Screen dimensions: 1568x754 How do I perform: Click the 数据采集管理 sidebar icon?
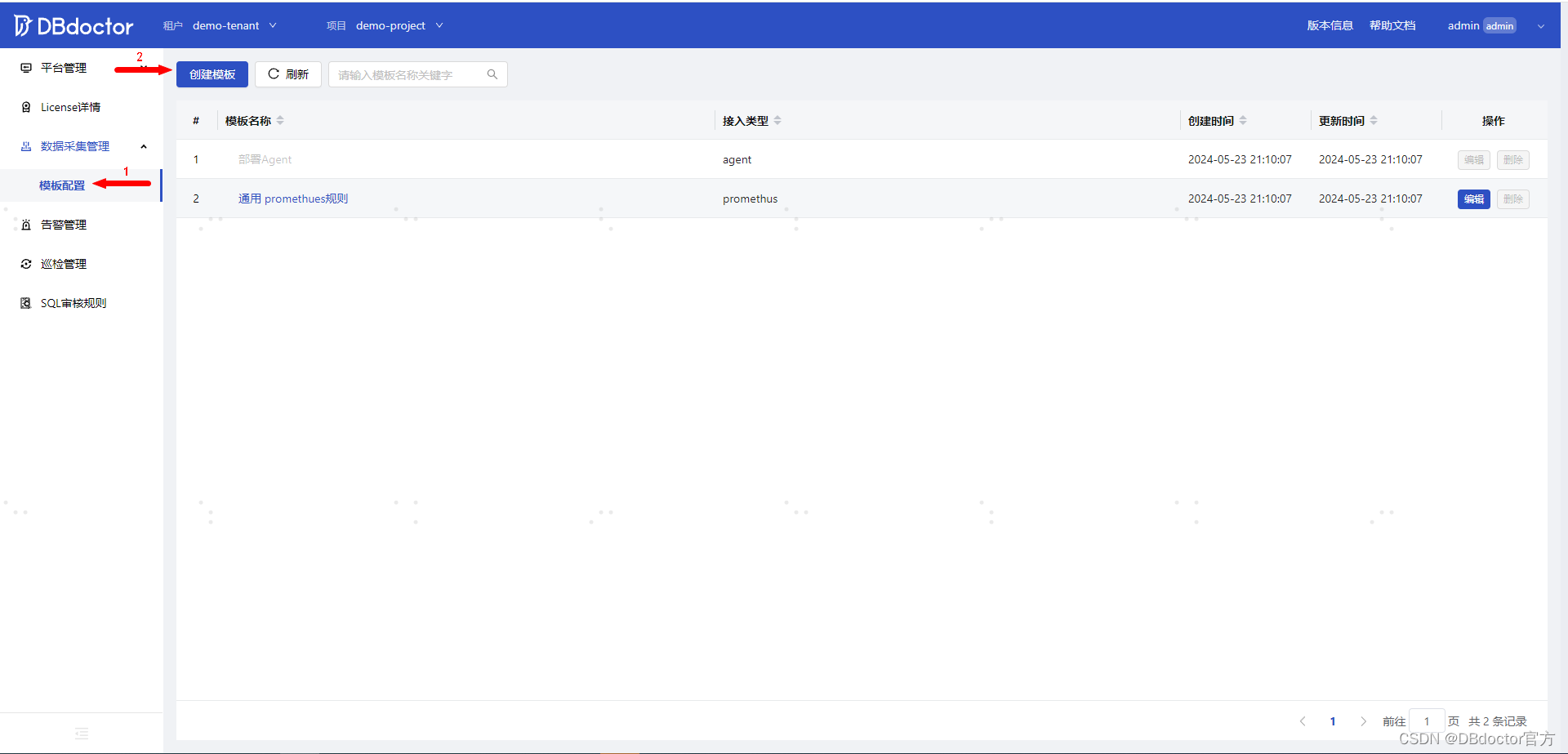tap(26, 146)
